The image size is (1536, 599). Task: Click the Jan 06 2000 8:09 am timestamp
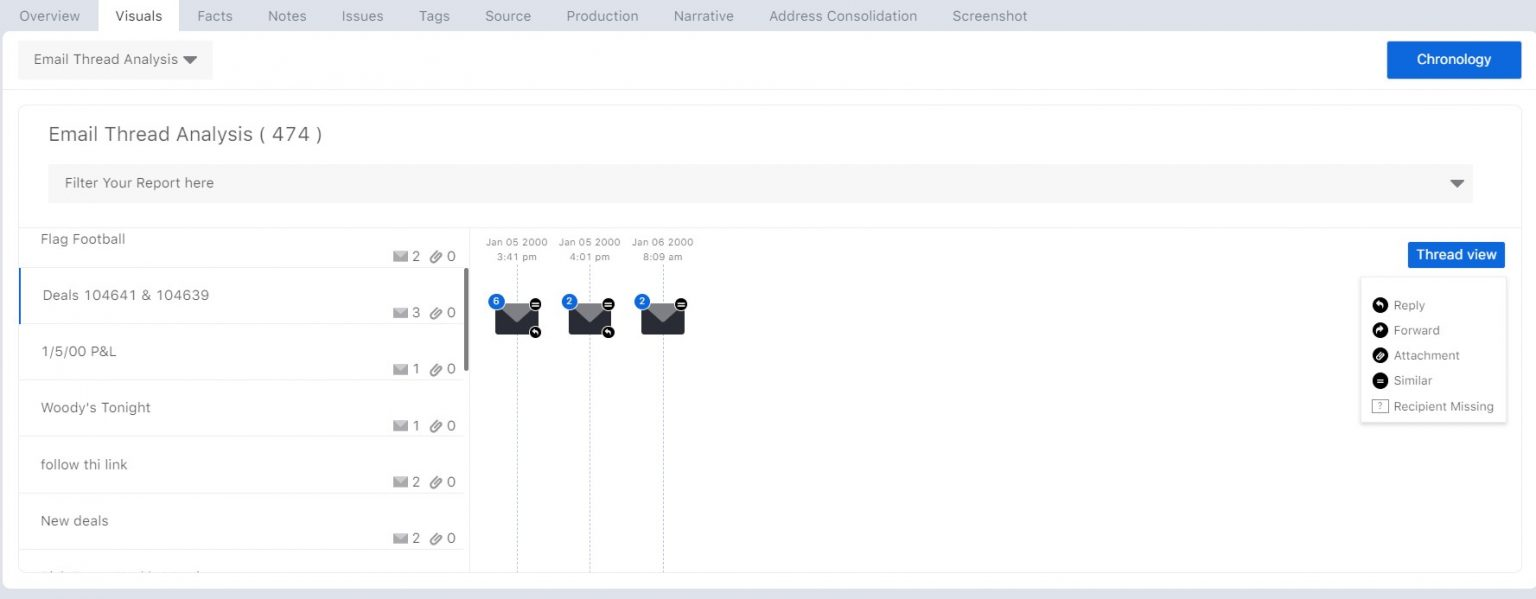tap(663, 249)
